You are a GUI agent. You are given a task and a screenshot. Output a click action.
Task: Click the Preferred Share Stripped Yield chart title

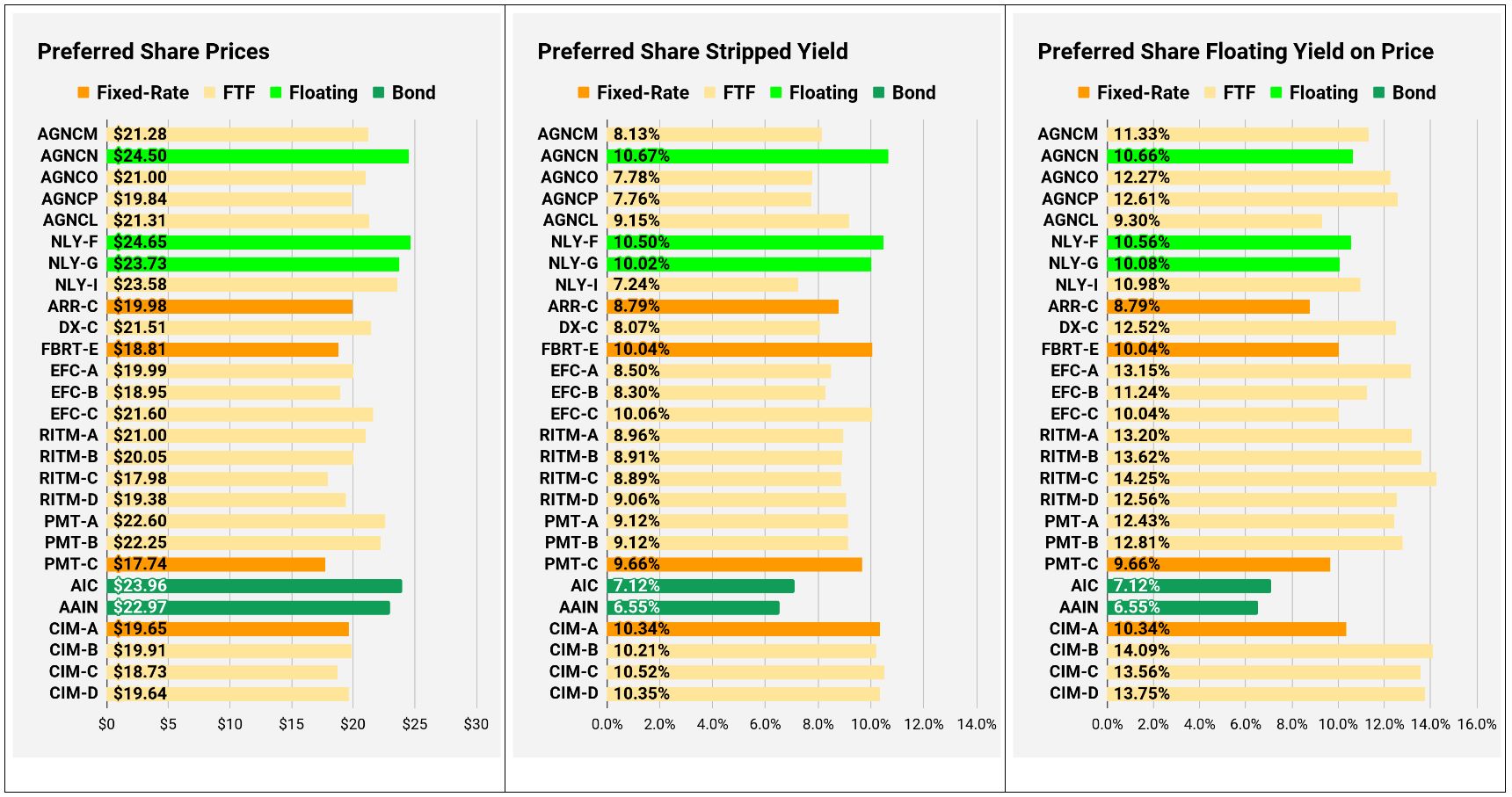[x=693, y=52]
